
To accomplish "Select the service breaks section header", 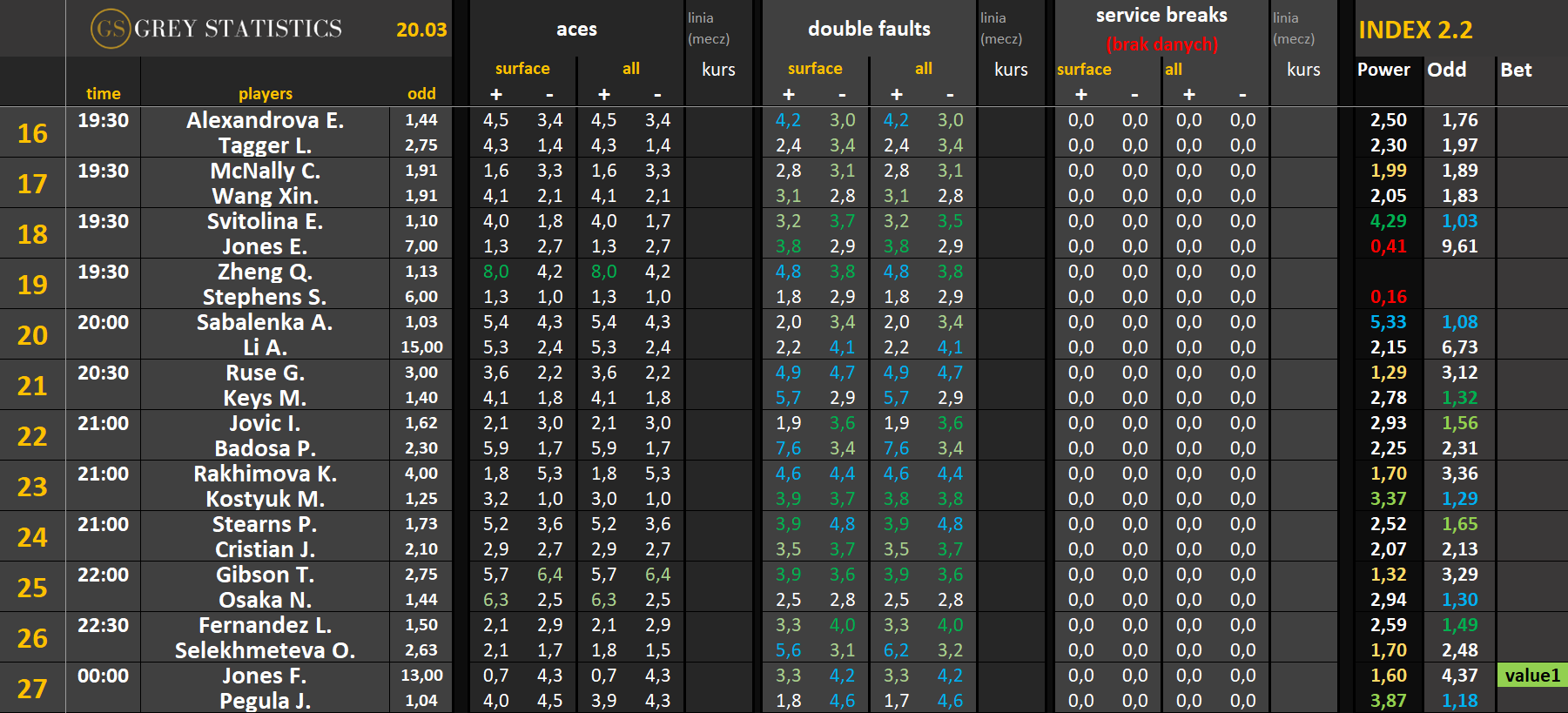I will (1161, 16).
